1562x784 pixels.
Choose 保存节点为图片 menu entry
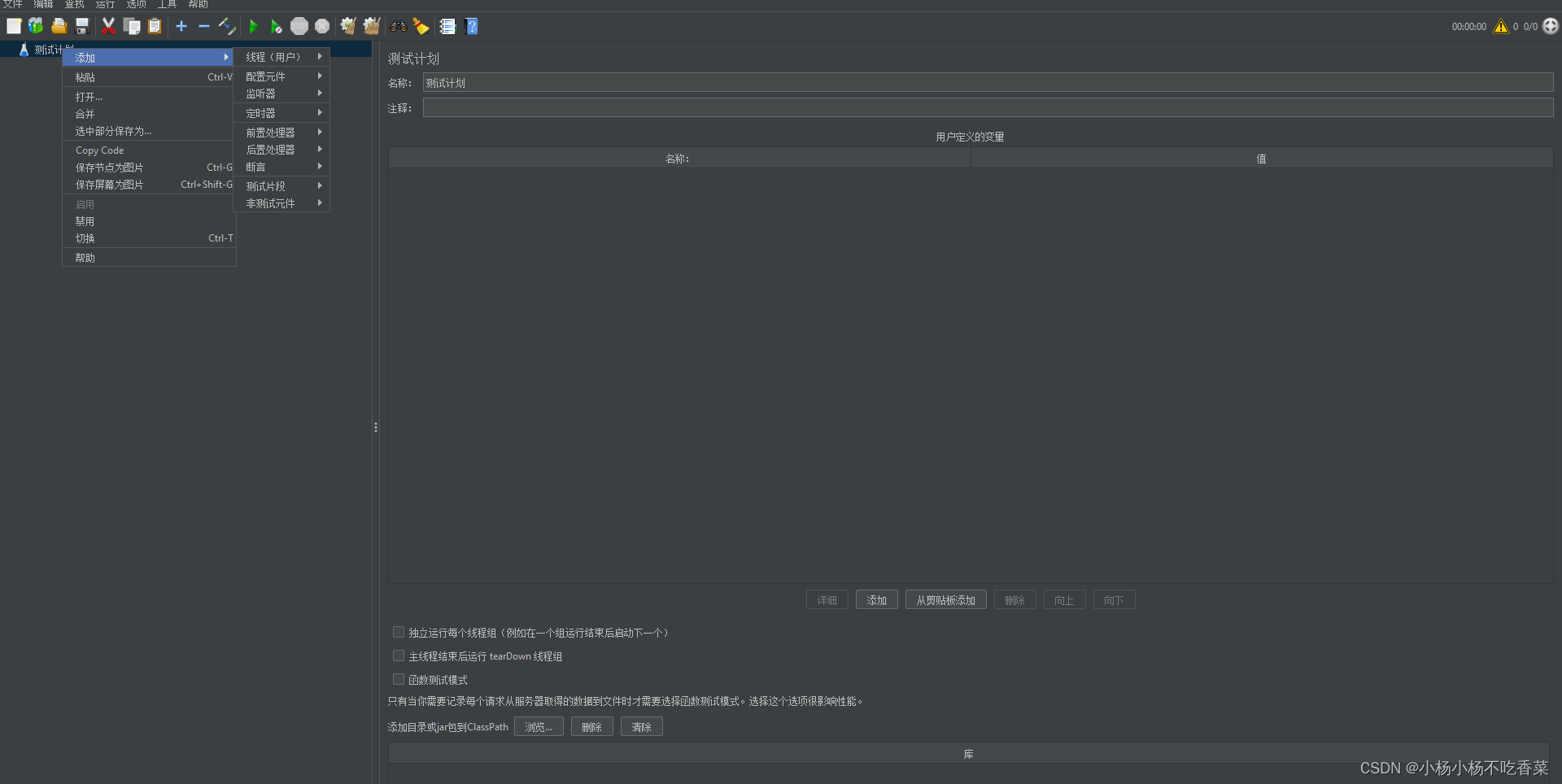point(149,168)
